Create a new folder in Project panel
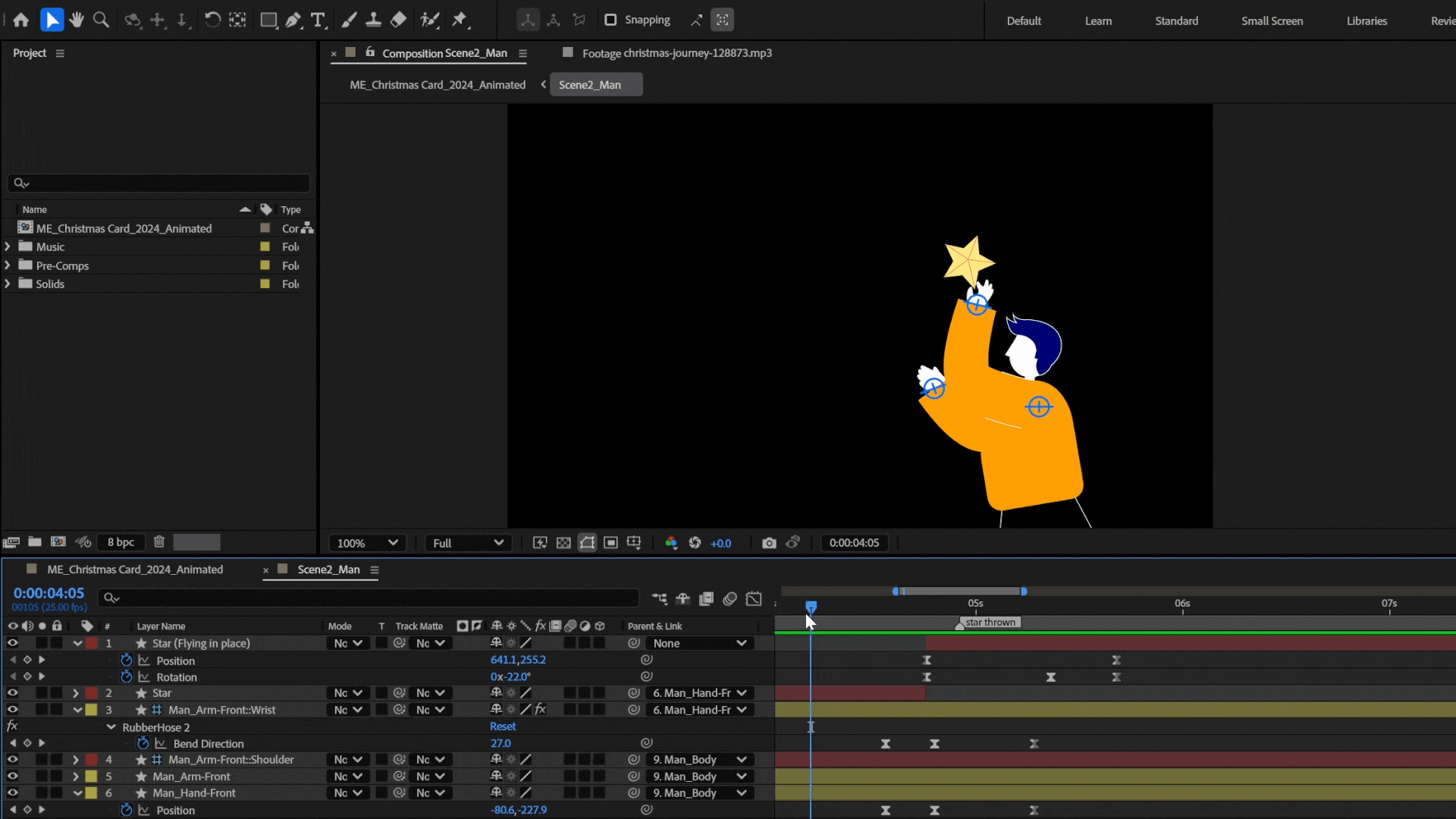This screenshot has width=1456, height=819. (35, 542)
